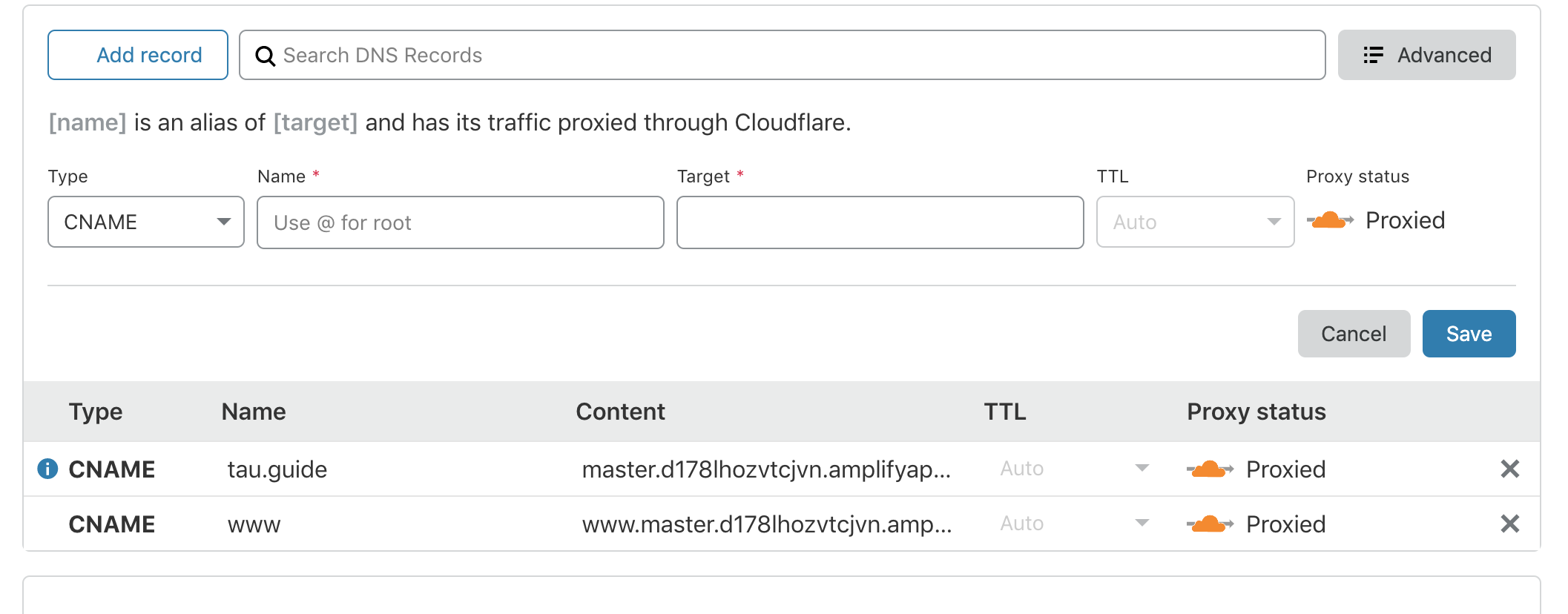Click the Add record button
This screenshot has height=614, width=1568.
138,55
